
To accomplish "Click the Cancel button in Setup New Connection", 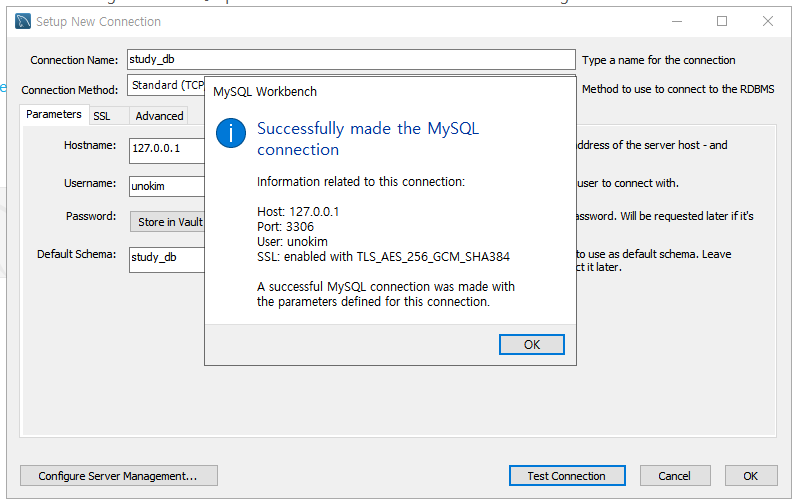I will (675, 476).
